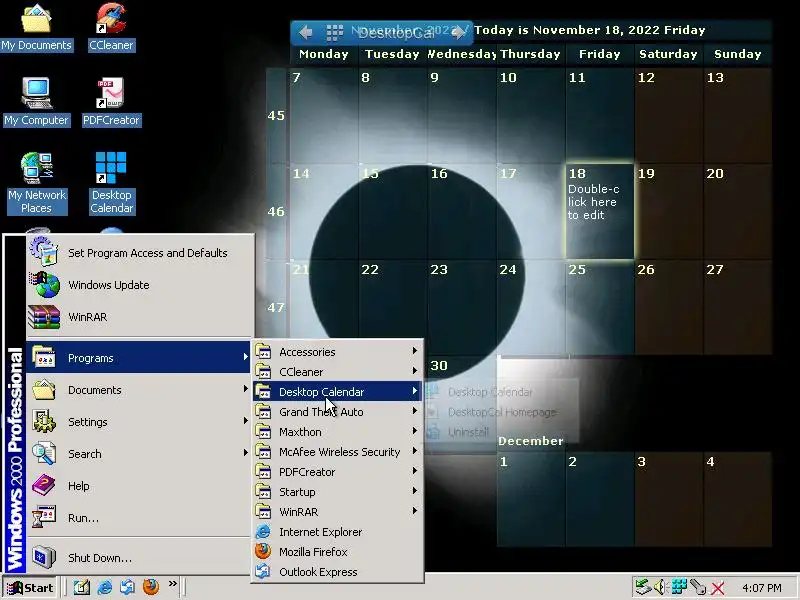Launch Mozilla Firefox from Programs
The height and width of the screenshot is (600, 800).
click(338, 552)
